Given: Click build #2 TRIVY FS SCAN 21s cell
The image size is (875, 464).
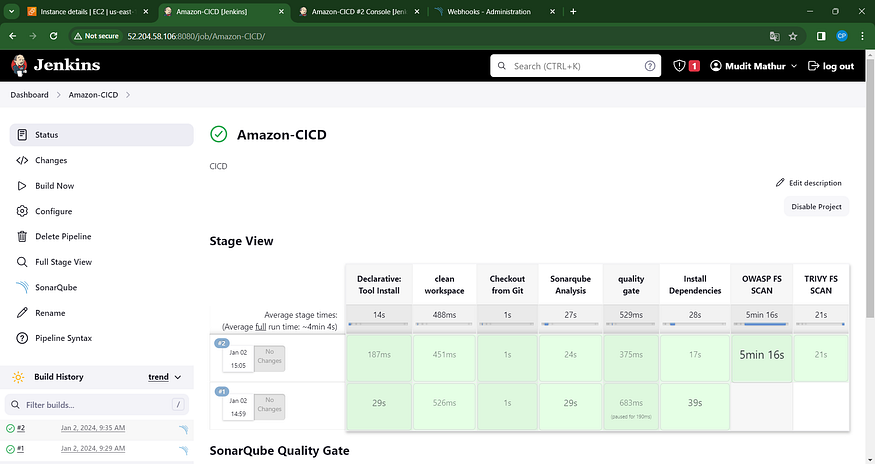Looking at the screenshot, I should [821, 358].
